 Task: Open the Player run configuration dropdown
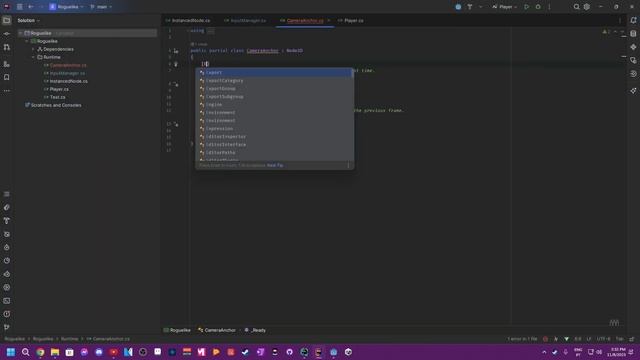(504, 7)
